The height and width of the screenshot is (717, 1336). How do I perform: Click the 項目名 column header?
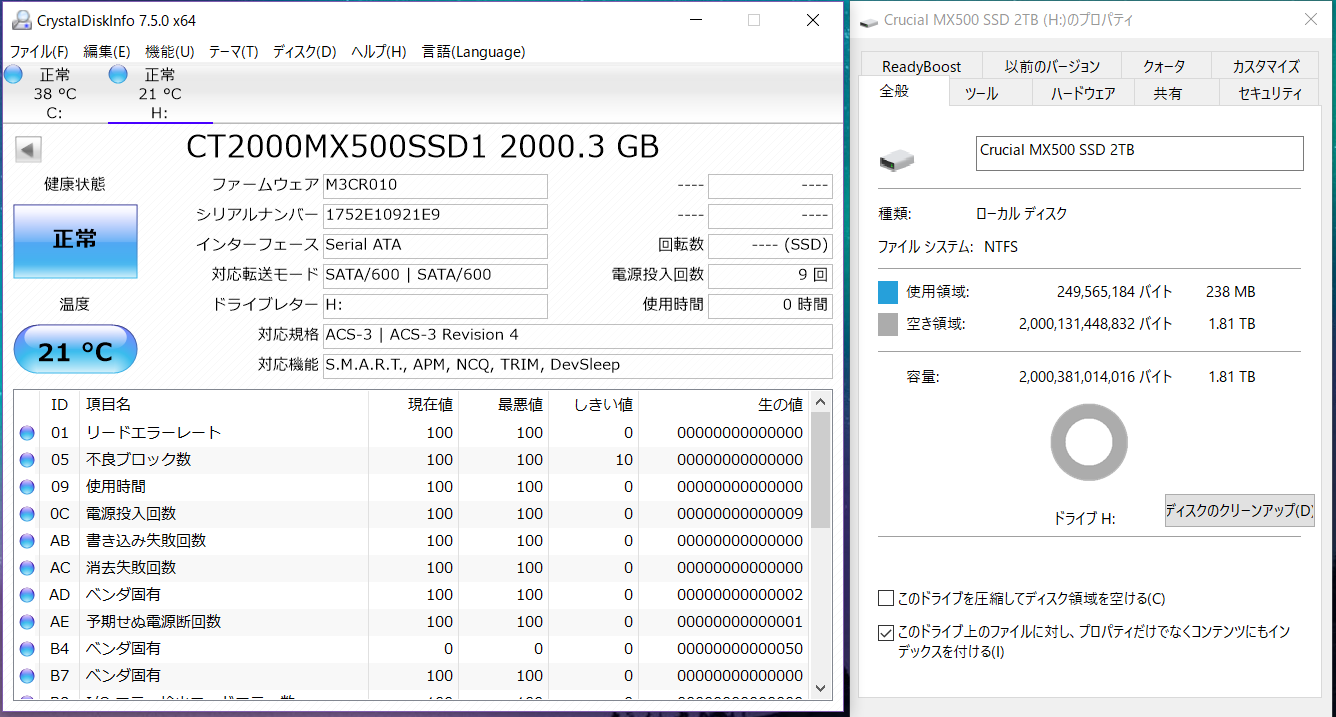[224, 404]
